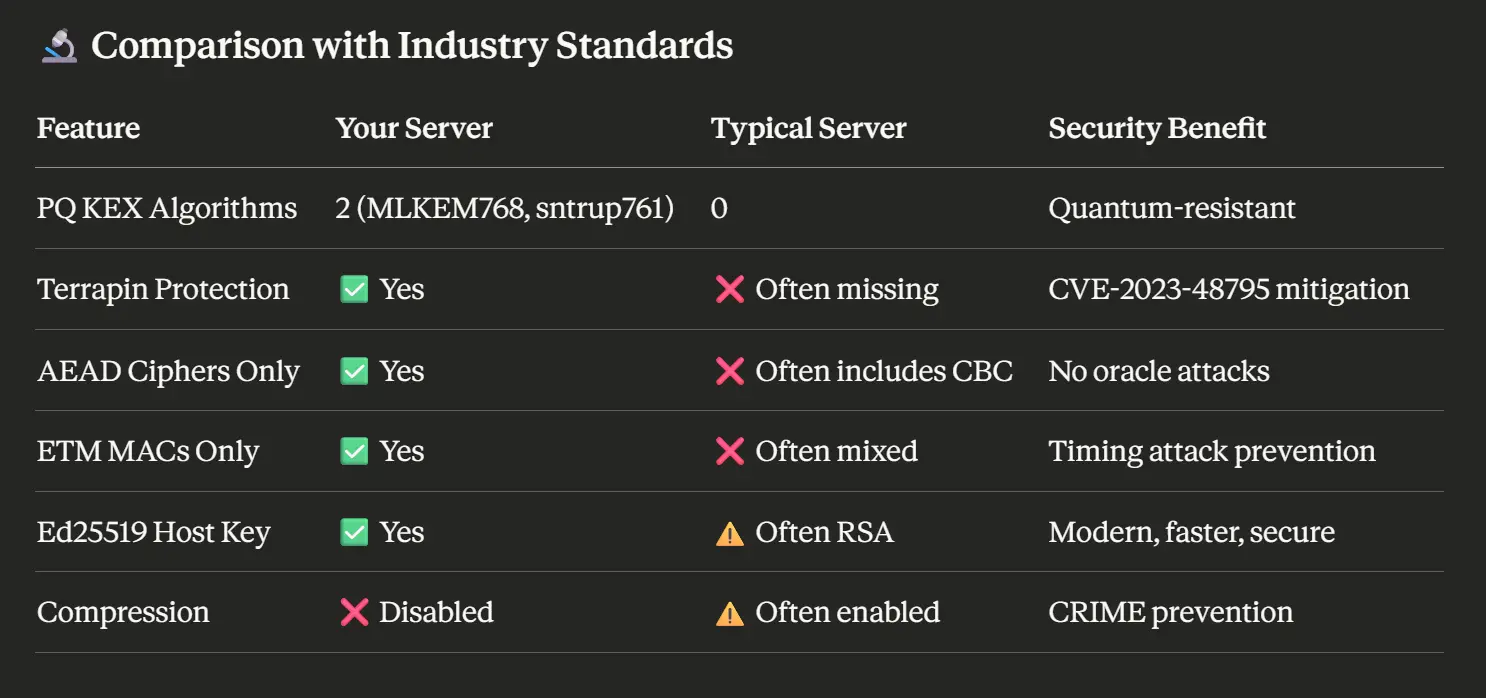Click the MLKEM768, sntrup761 cell
The image size is (1486, 698).
505,209
